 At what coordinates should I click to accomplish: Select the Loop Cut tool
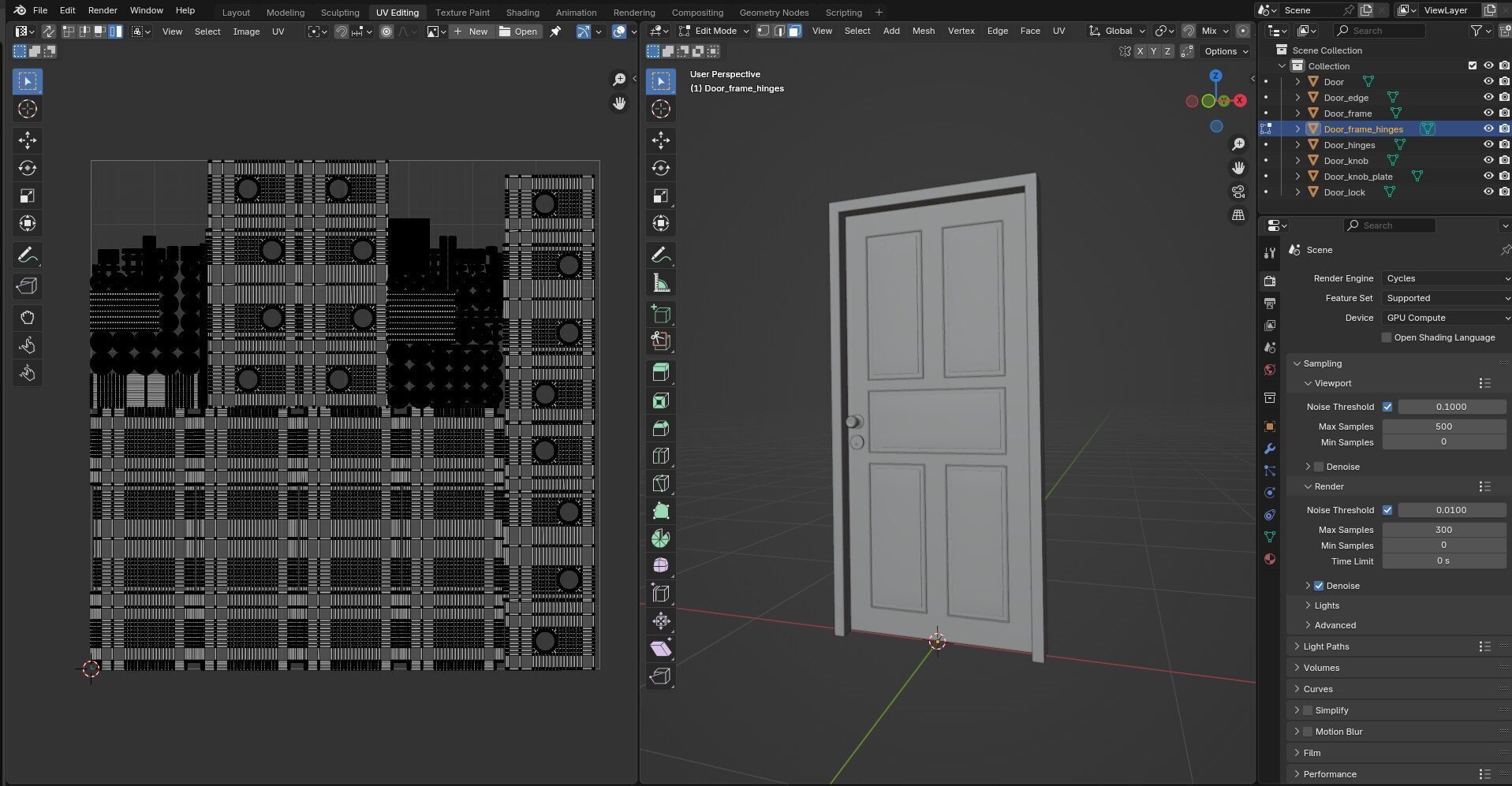(x=661, y=456)
